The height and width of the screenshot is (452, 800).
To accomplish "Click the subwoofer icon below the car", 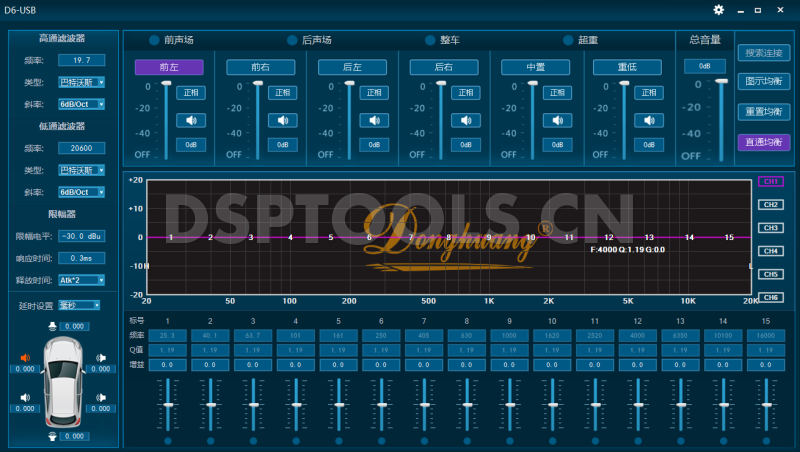I will coord(52,436).
